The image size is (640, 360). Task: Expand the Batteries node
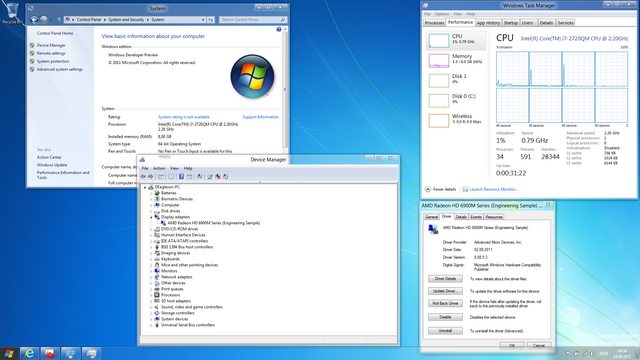(151, 193)
